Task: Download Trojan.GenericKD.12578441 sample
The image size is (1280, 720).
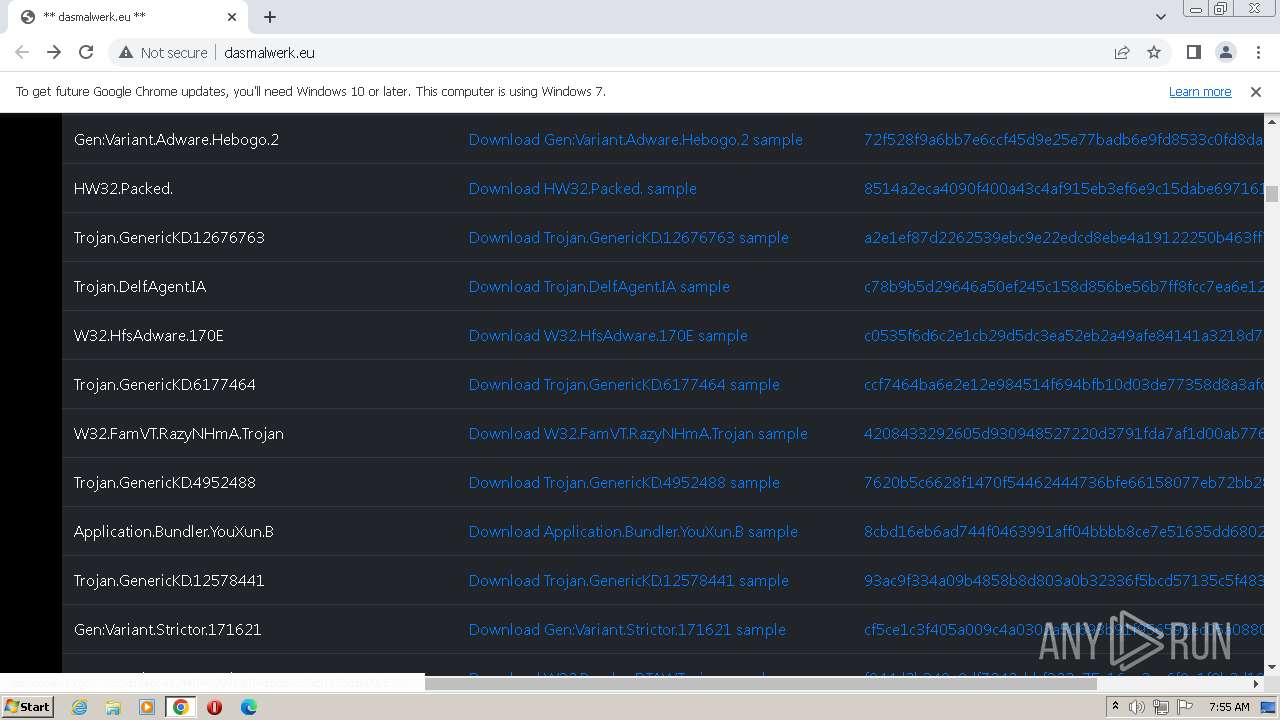Action: click(x=628, y=581)
